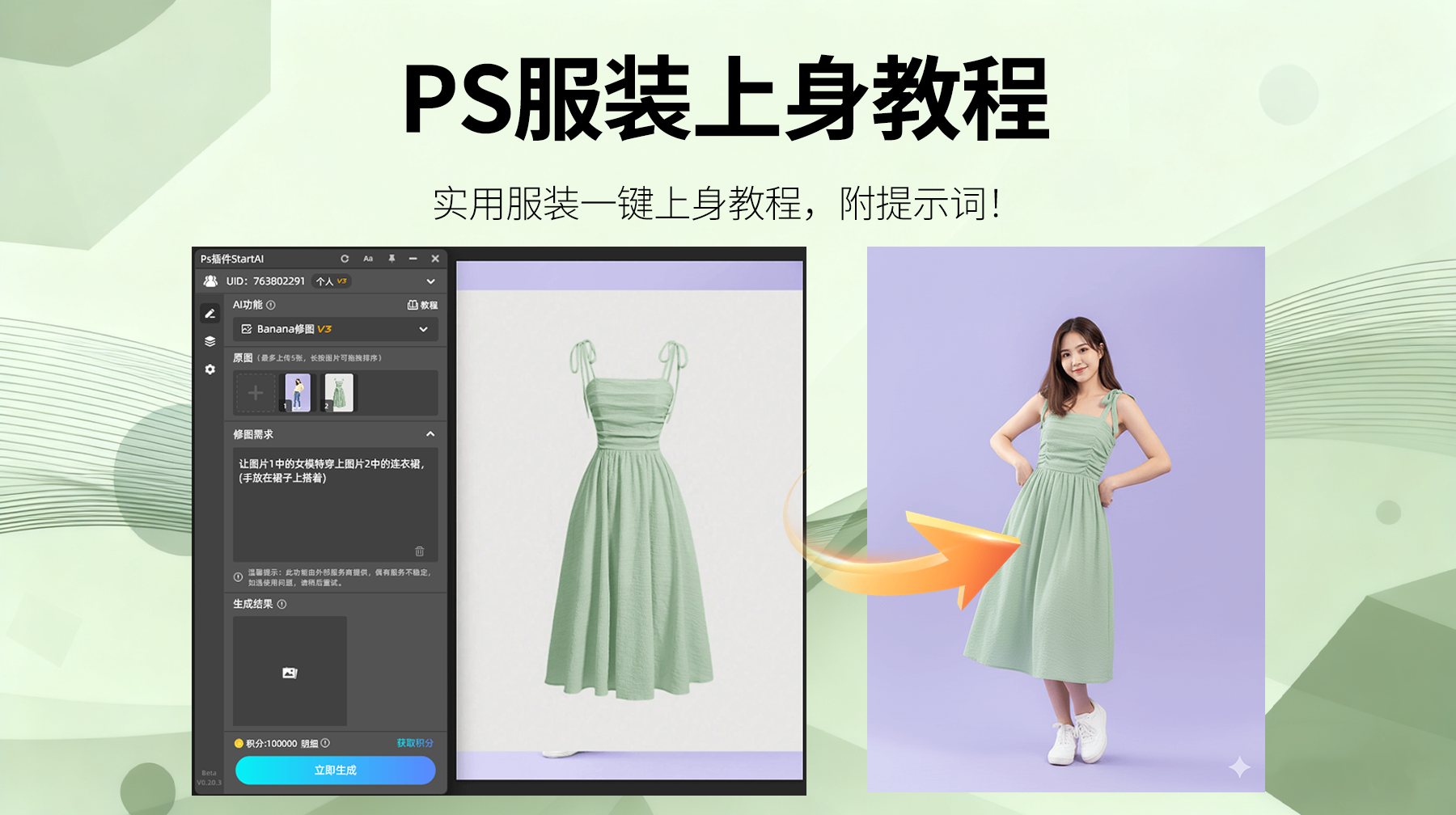Image resolution: width=1456 pixels, height=815 pixels.
Task: Collapse the 修图需求 section
Action: click(x=430, y=434)
